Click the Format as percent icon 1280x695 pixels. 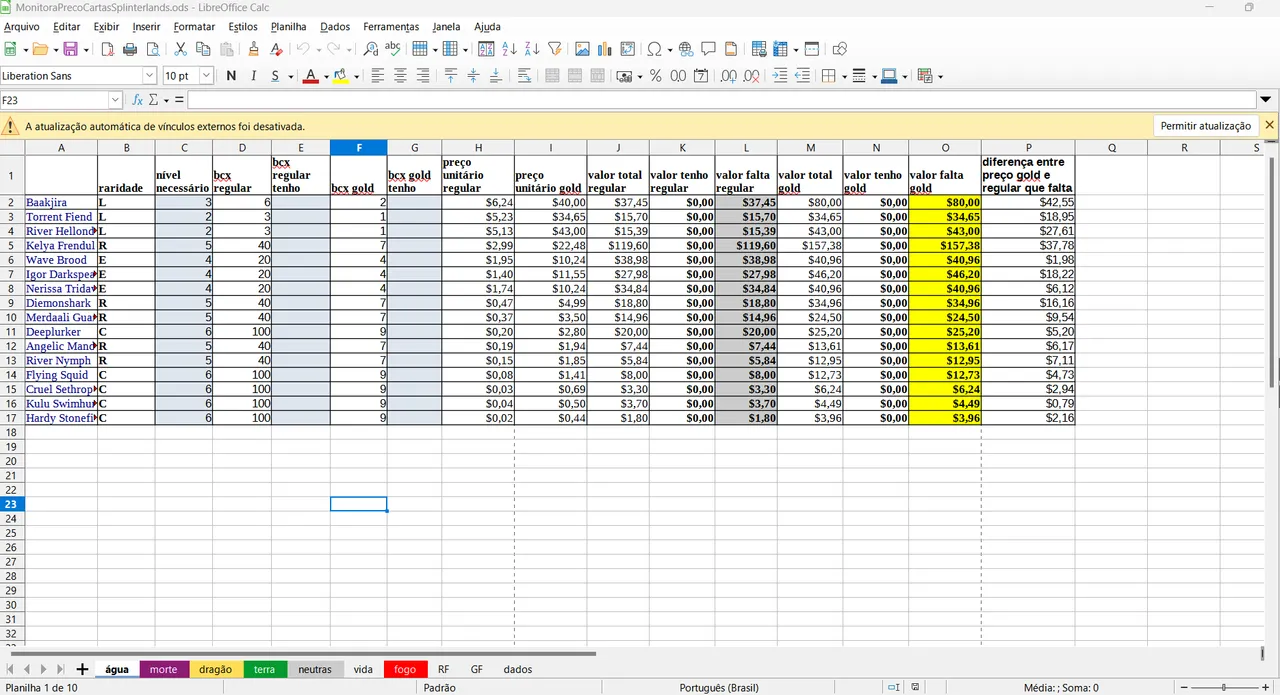tap(655, 76)
